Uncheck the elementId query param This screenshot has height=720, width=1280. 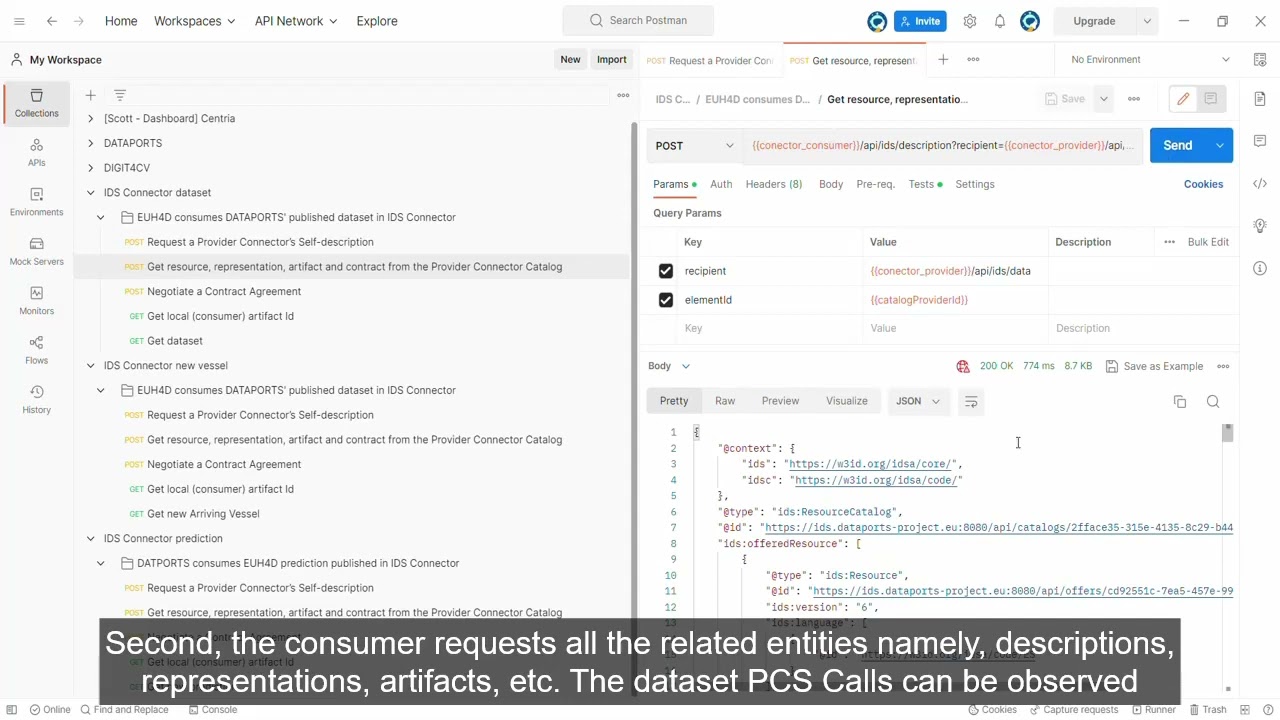pos(666,300)
